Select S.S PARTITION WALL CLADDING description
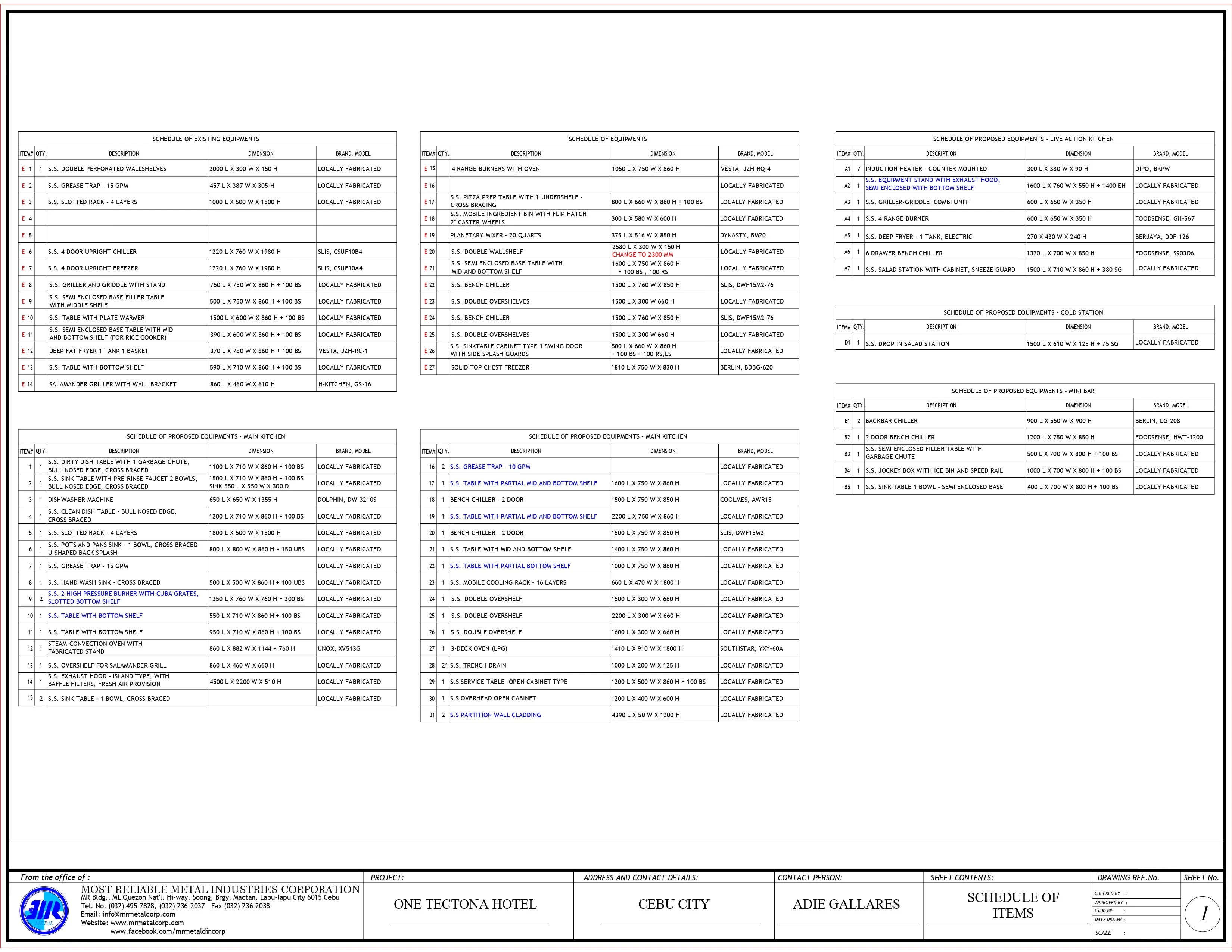1232x952 pixels. (495, 715)
